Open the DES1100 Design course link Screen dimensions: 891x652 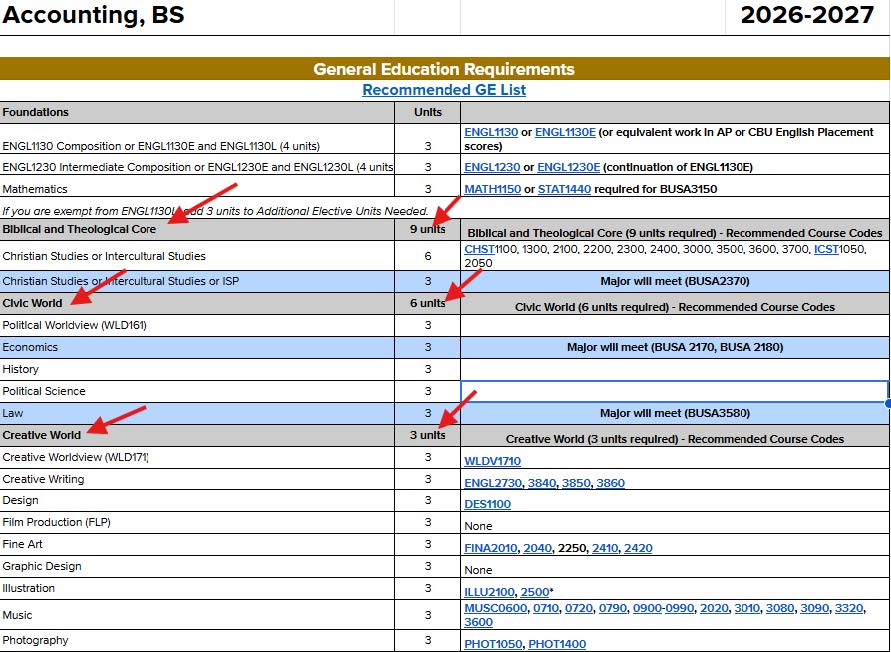487,504
